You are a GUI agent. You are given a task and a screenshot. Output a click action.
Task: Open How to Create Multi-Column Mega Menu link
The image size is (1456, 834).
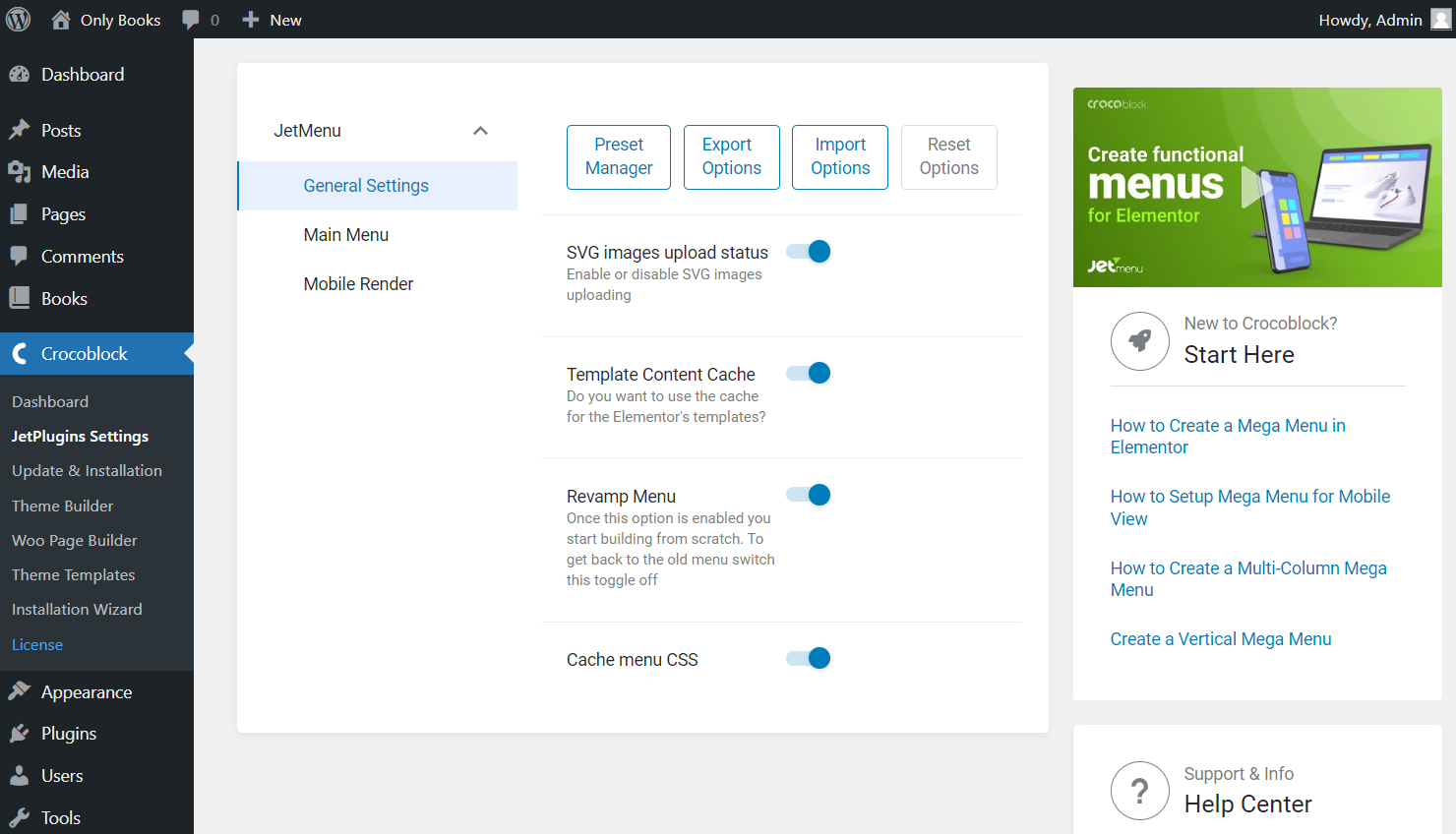point(1248,579)
